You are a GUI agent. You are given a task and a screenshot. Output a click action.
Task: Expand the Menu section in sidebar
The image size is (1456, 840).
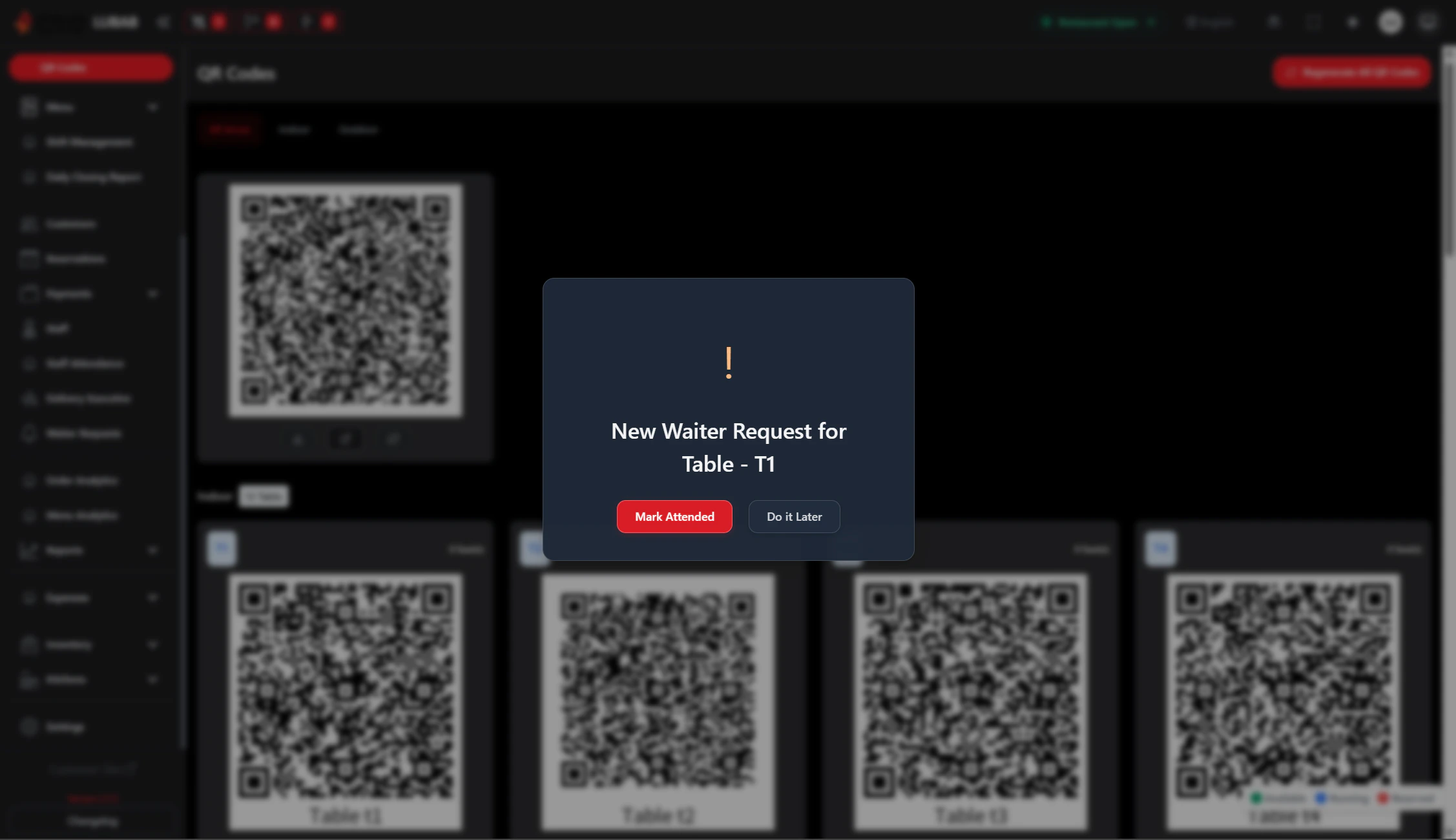click(152, 107)
